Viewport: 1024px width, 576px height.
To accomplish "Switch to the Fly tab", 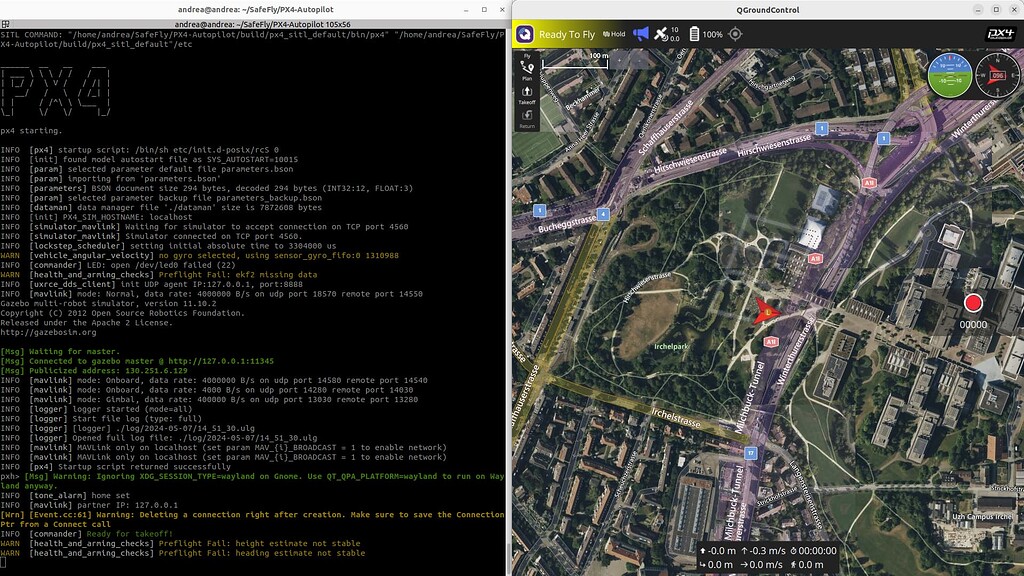I will pyautogui.click(x=525, y=57).
